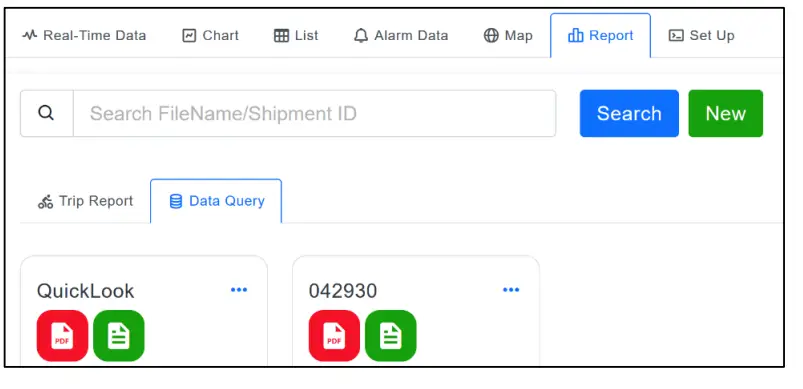
Task: Open QuickLook three-dot options menu
Action: click(x=239, y=290)
